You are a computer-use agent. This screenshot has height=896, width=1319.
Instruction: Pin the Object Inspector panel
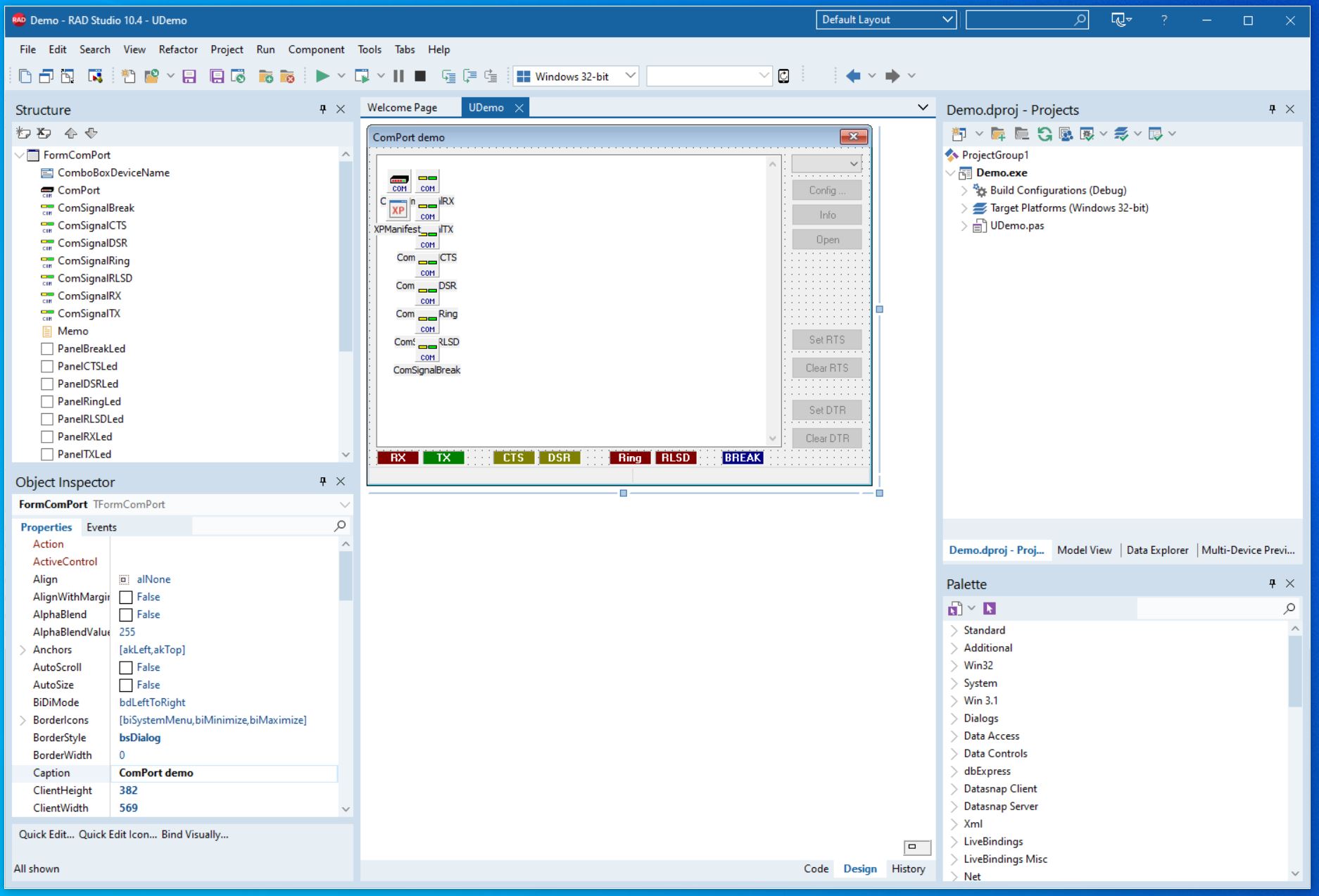pos(323,481)
